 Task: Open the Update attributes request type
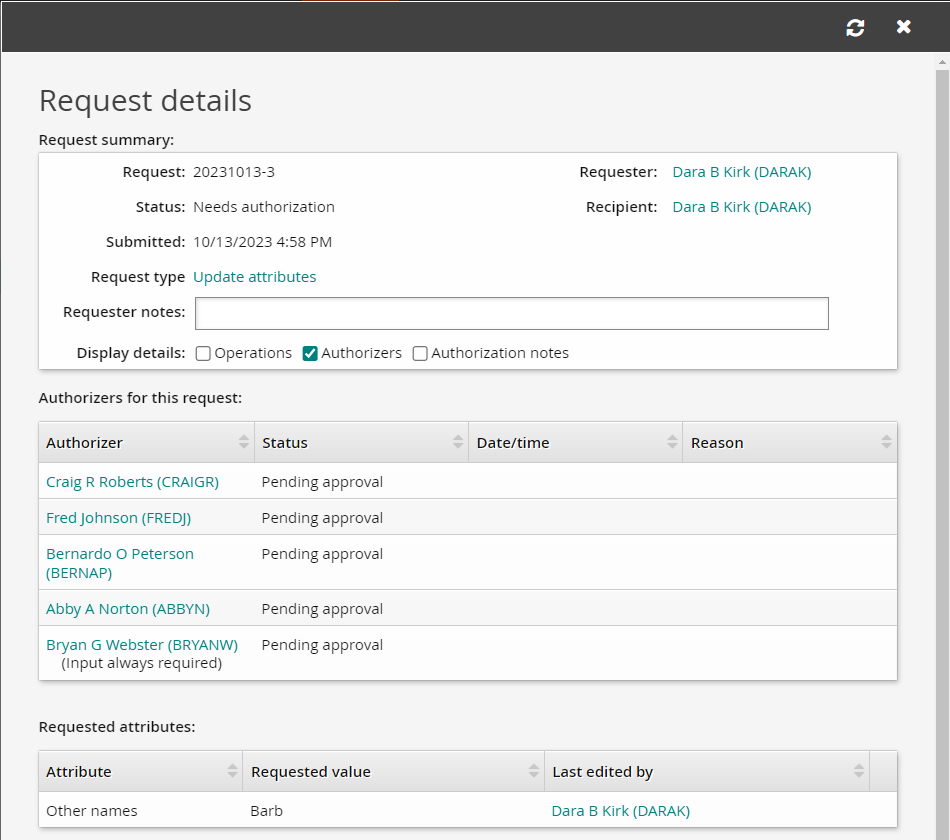[254, 277]
